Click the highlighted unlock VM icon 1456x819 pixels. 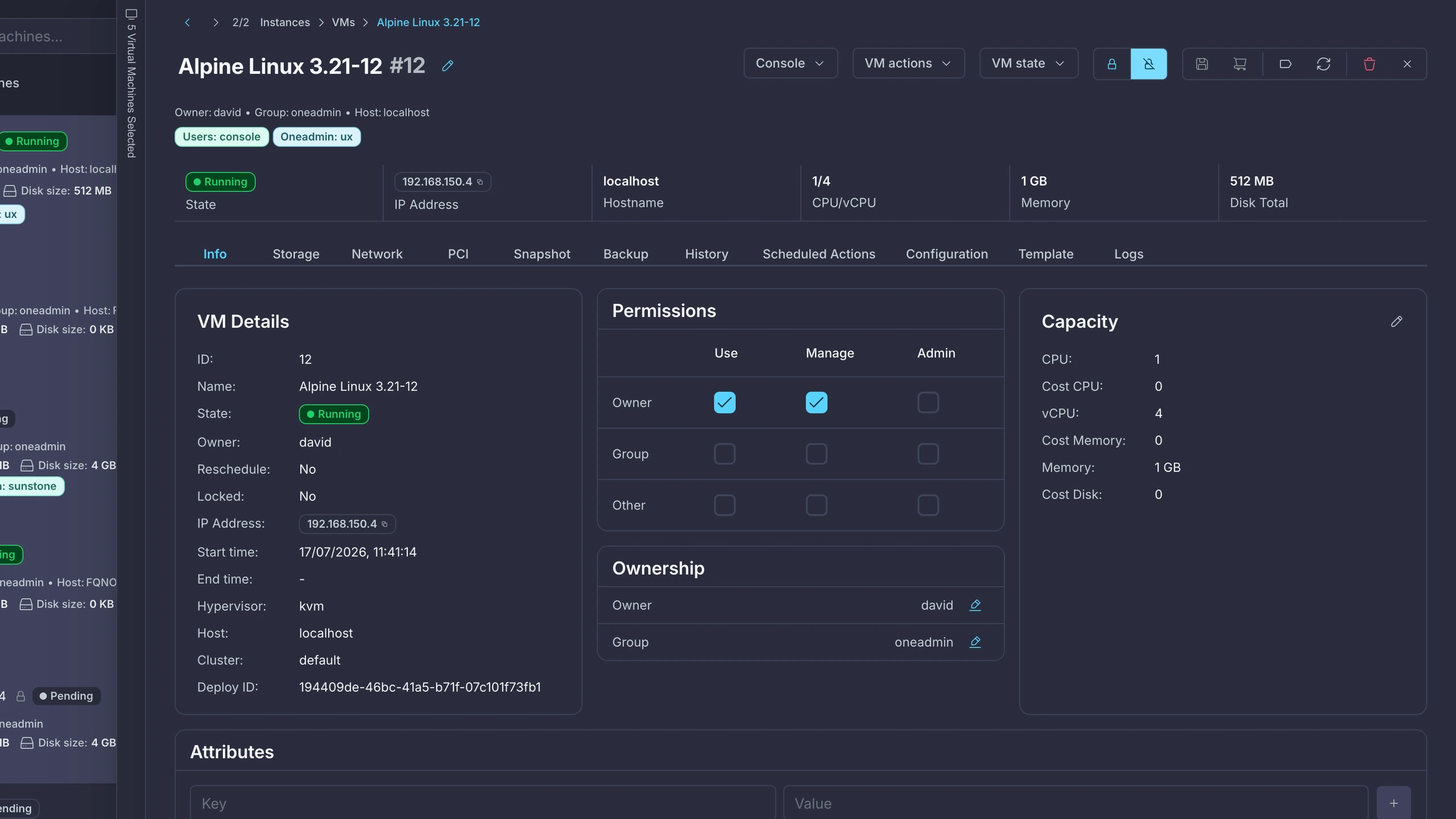1149,64
